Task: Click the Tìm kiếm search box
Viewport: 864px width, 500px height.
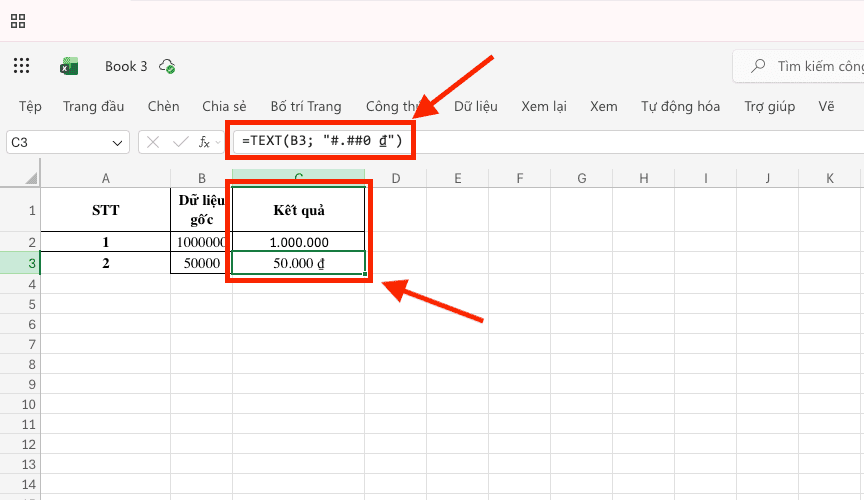Action: point(798,66)
